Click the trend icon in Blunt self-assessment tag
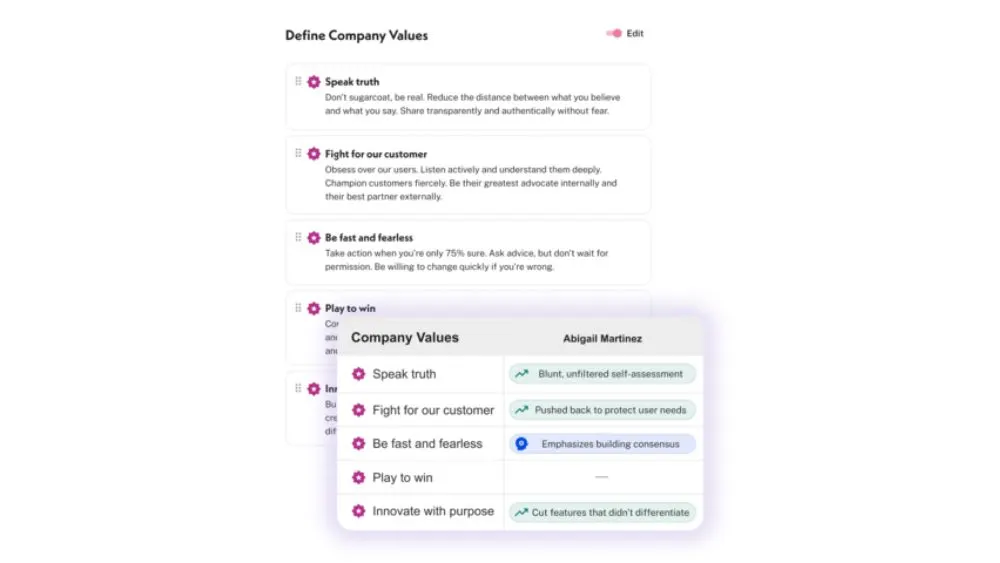Viewport: 1000px width, 563px height. pyautogui.click(x=522, y=374)
